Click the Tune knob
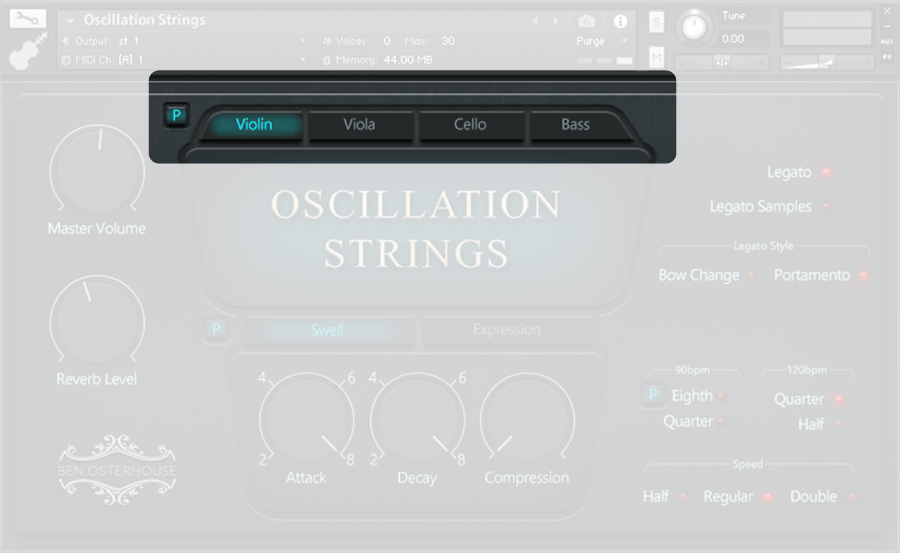The image size is (900, 553). click(x=694, y=27)
